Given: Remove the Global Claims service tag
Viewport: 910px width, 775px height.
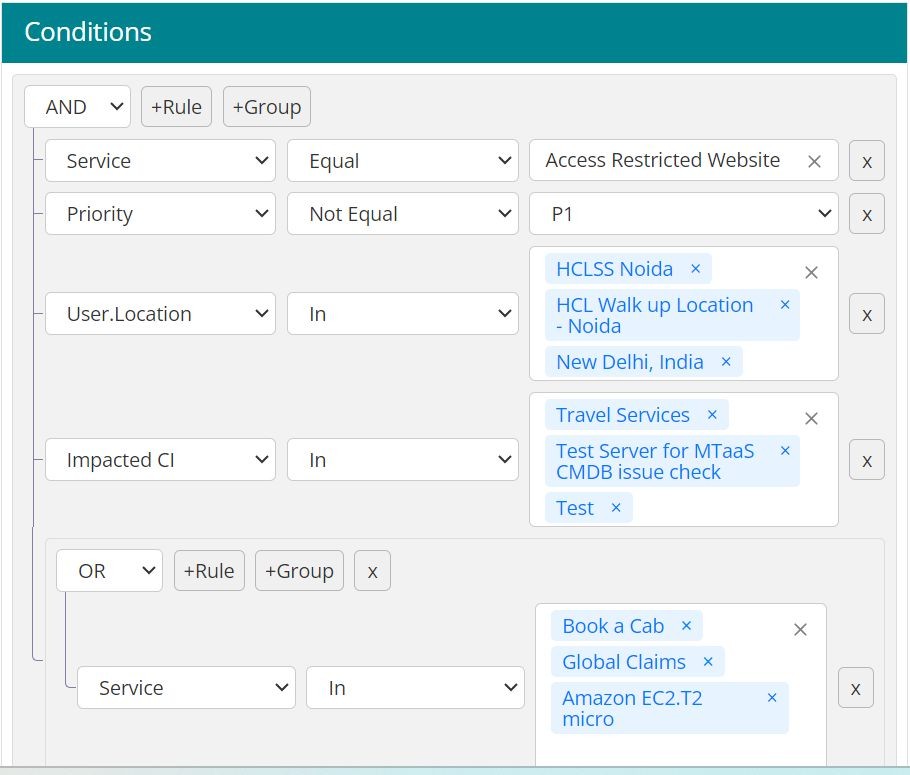Looking at the screenshot, I should [x=708, y=662].
